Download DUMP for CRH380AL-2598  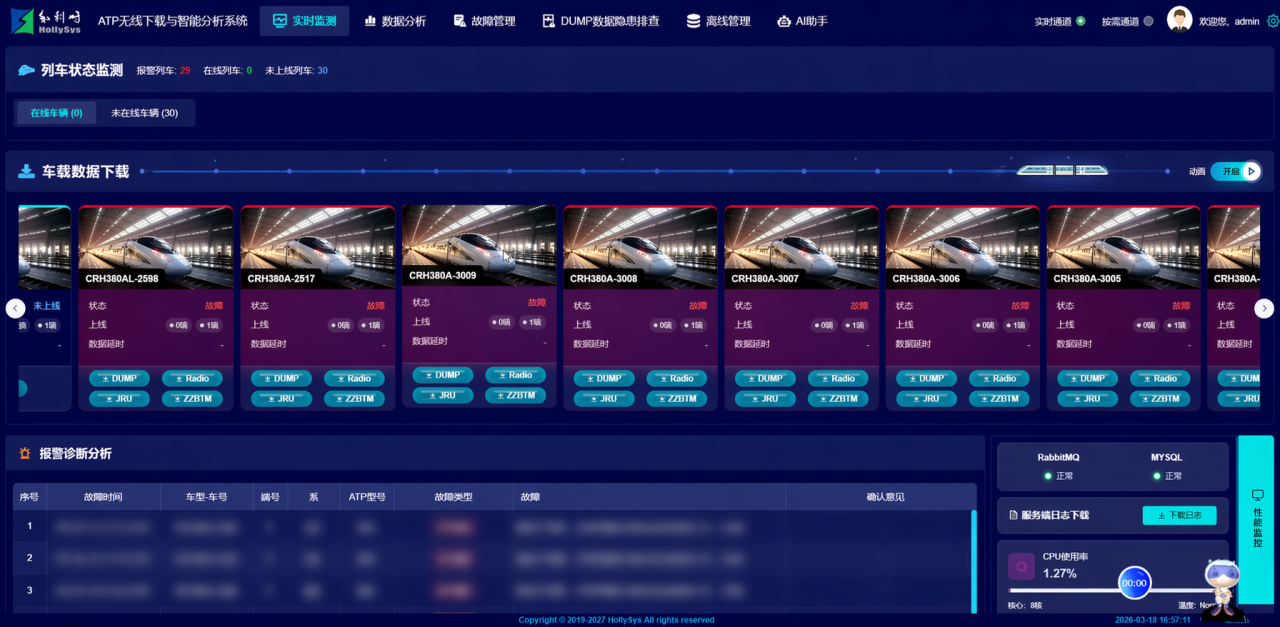pos(119,379)
